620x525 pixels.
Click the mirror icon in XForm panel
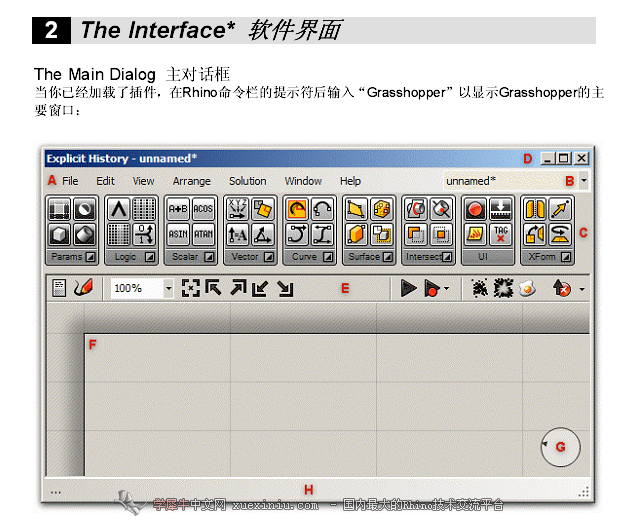(x=535, y=209)
